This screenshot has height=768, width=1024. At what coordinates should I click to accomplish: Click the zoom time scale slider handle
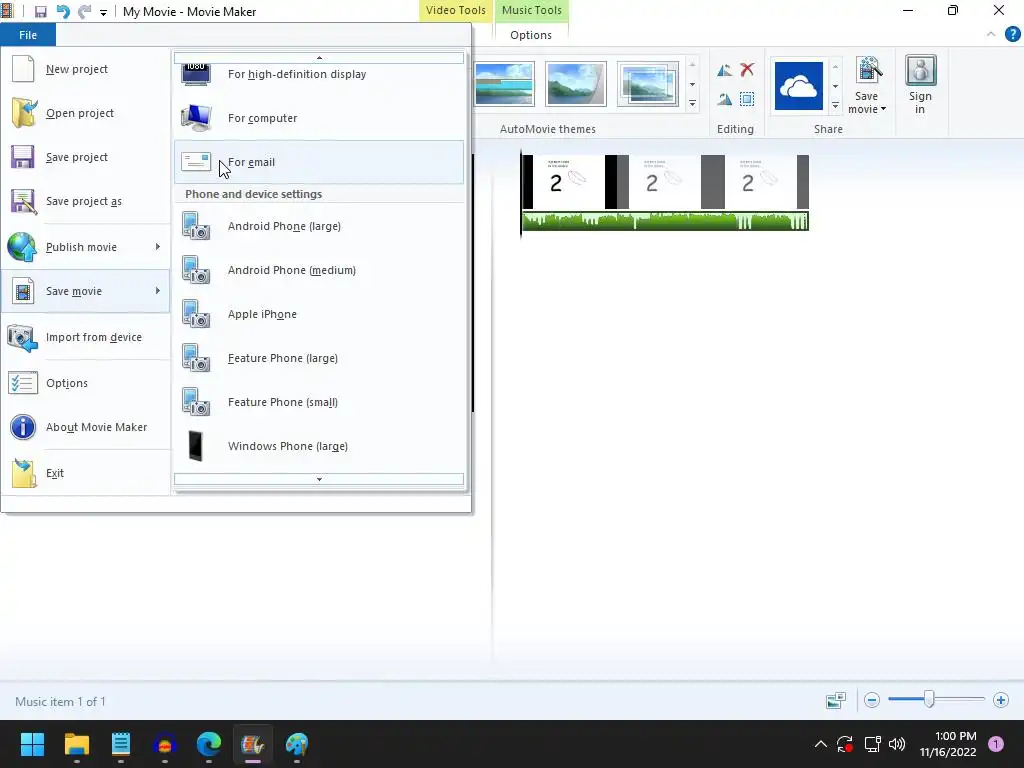pos(929,700)
